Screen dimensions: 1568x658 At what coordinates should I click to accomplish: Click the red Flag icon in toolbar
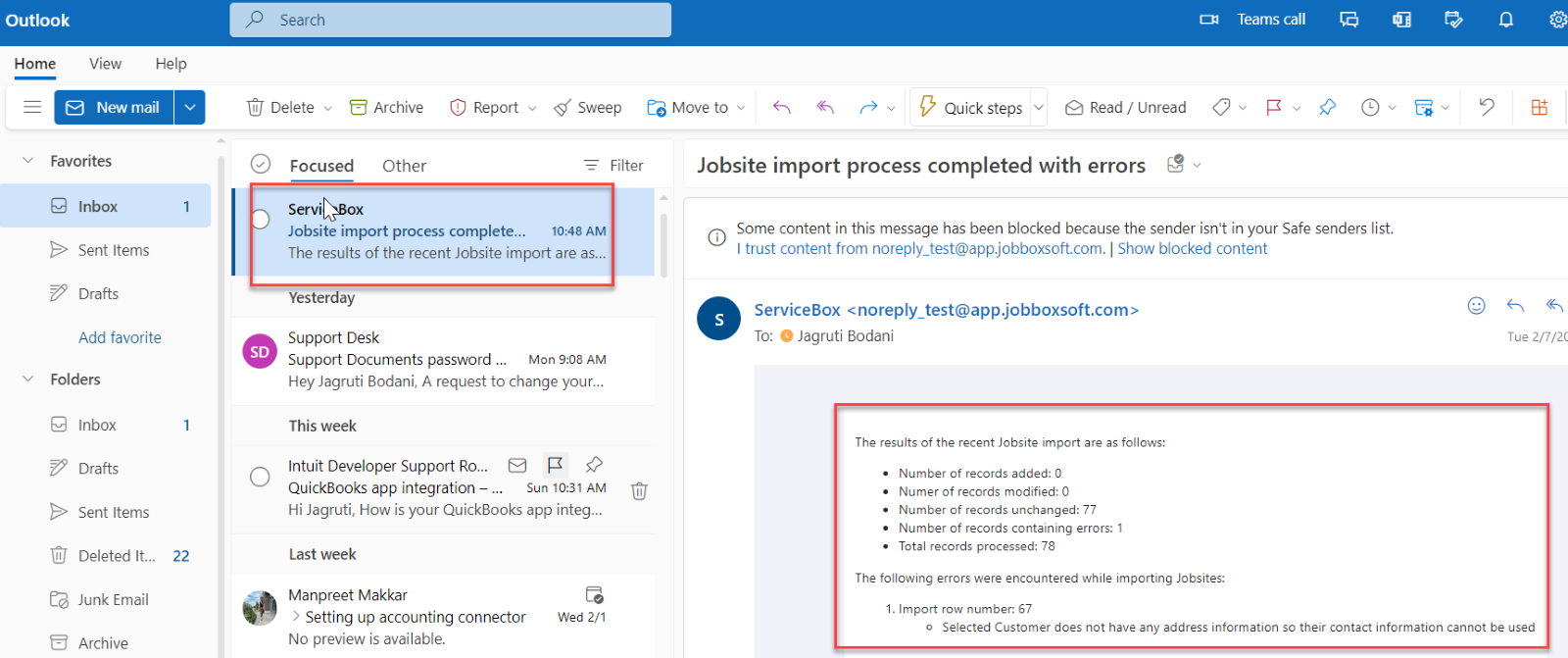pos(1274,107)
